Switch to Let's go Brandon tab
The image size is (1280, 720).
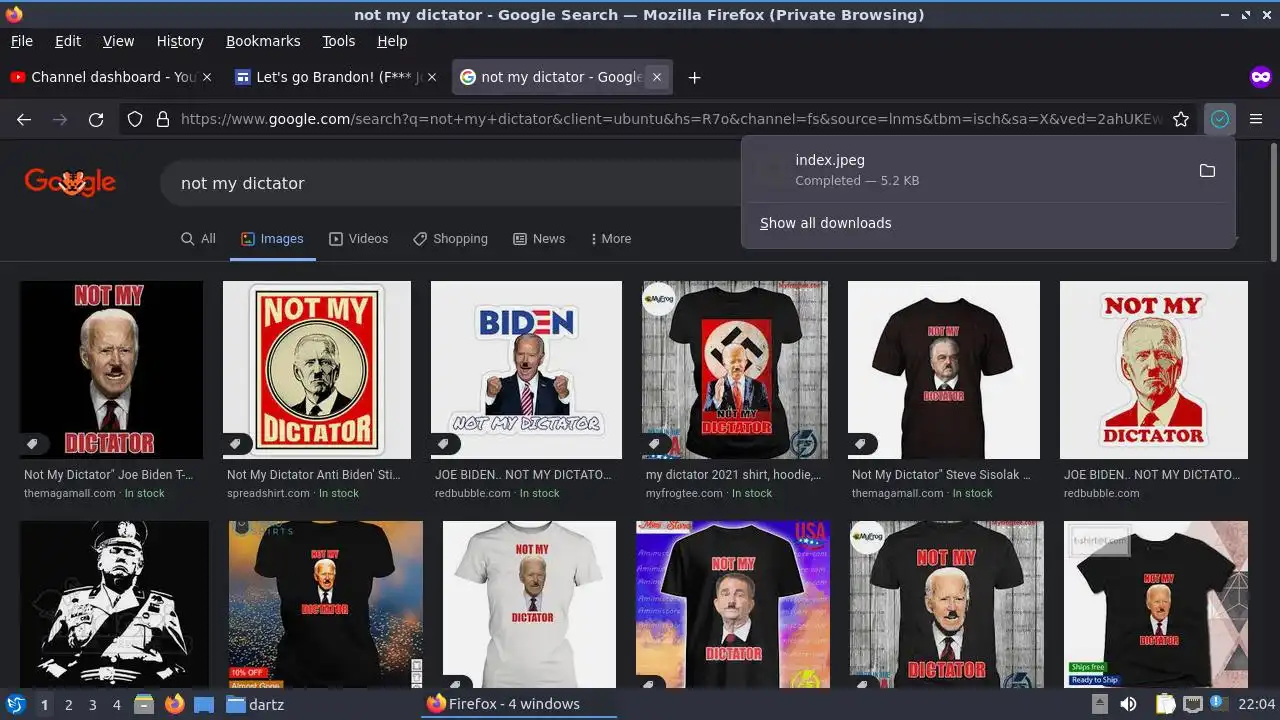(x=336, y=77)
